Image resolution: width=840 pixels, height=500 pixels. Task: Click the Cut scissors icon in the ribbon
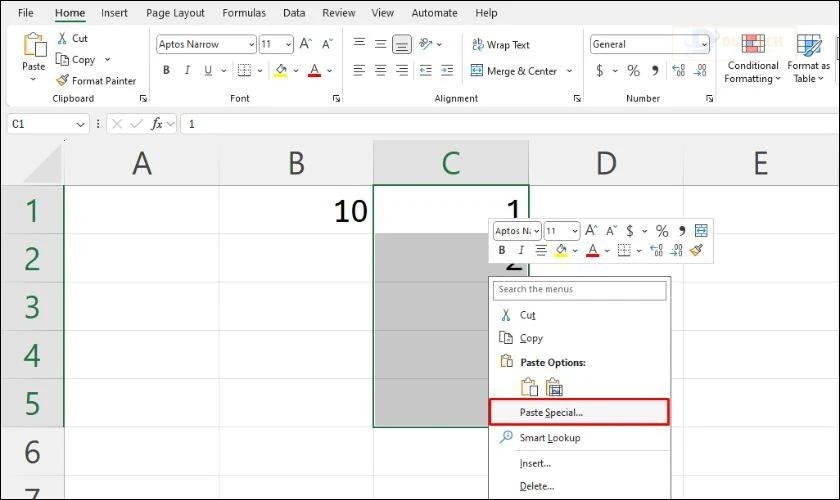click(63, 38)
